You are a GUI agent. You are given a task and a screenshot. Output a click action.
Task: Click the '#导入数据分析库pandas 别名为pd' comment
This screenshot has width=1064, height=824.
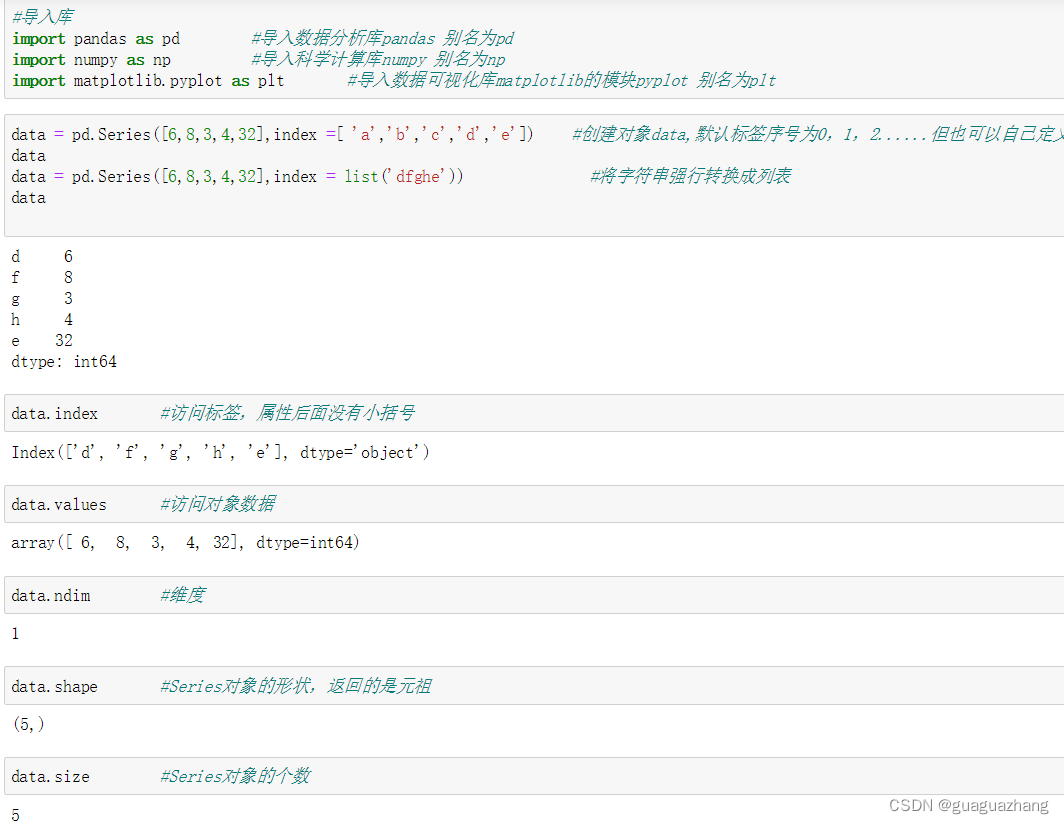tap(383, 38)
